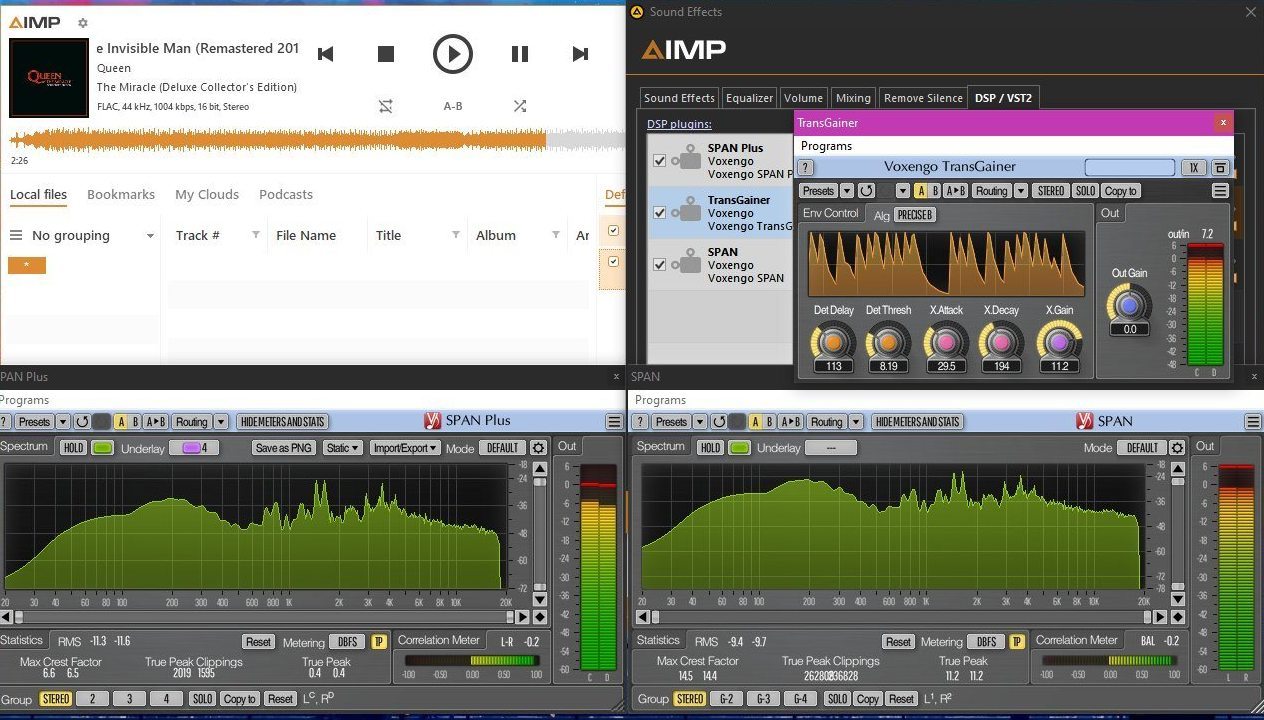1264x720 pixels.
Task: Seek within the orange waveform progress bar
Action: [316, 140]
